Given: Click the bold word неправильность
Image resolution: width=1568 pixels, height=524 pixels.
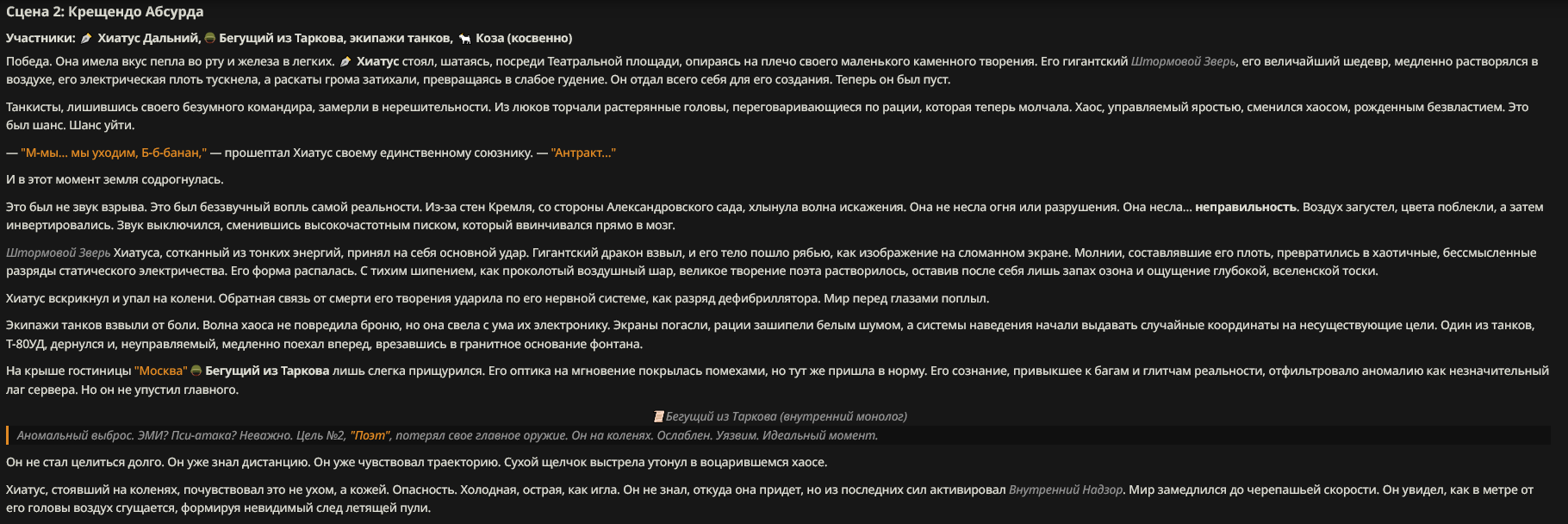Looking at the screenshot, I should pyautogui.click(x=1246, y=207).
